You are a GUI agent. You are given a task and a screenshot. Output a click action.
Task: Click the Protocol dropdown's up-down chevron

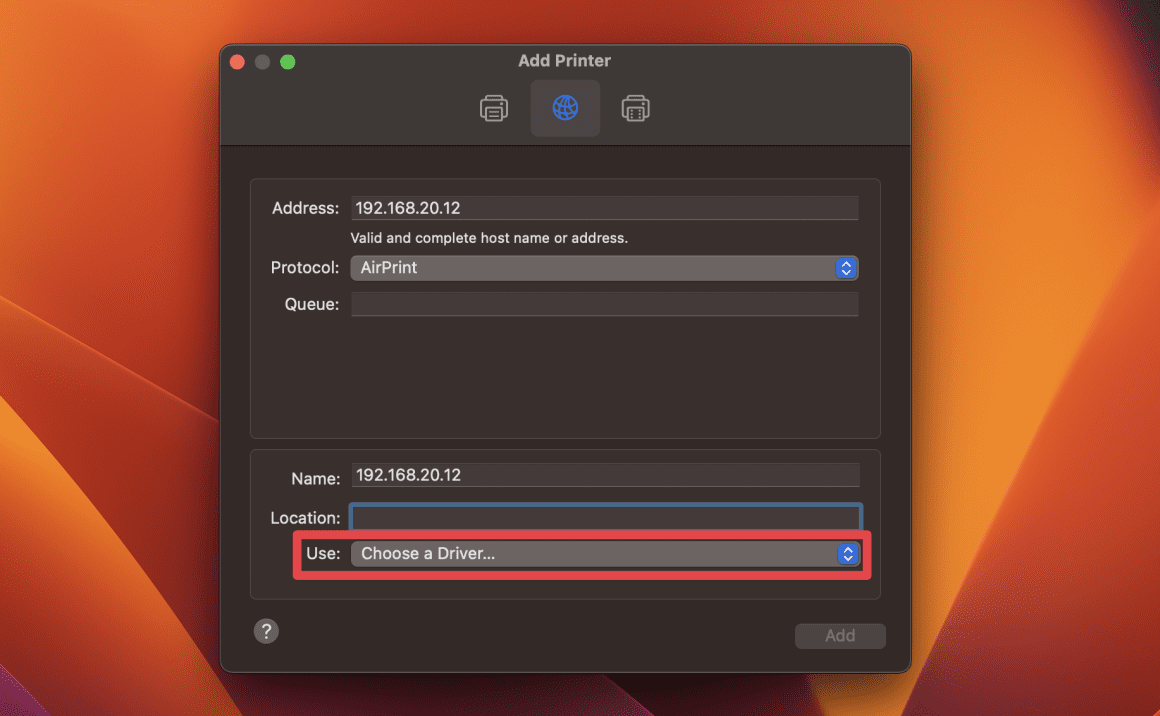(845, 268)
